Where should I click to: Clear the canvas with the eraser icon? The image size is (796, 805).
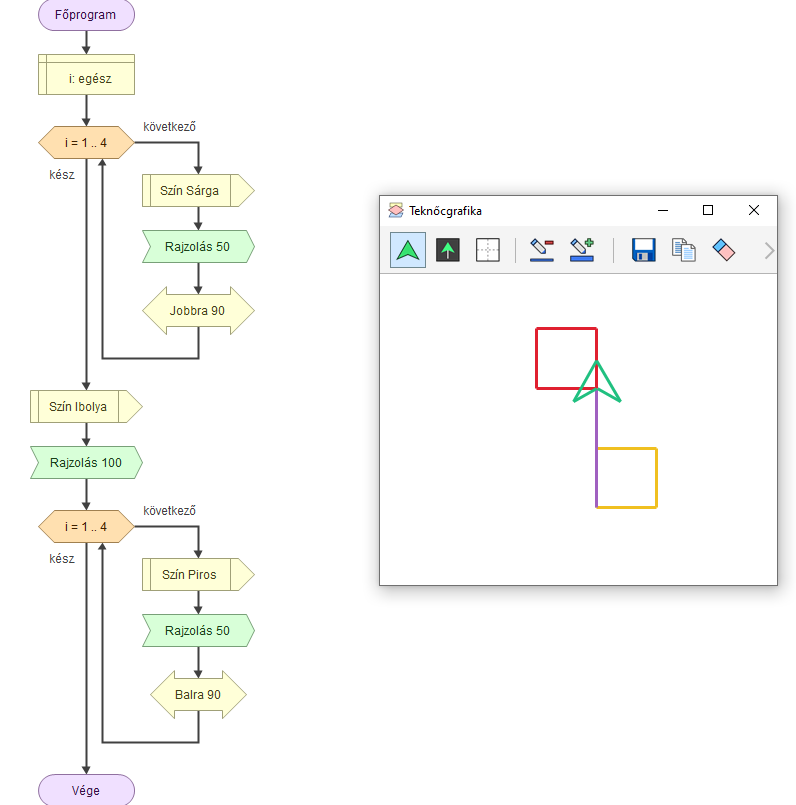click(x=724, y=250)
